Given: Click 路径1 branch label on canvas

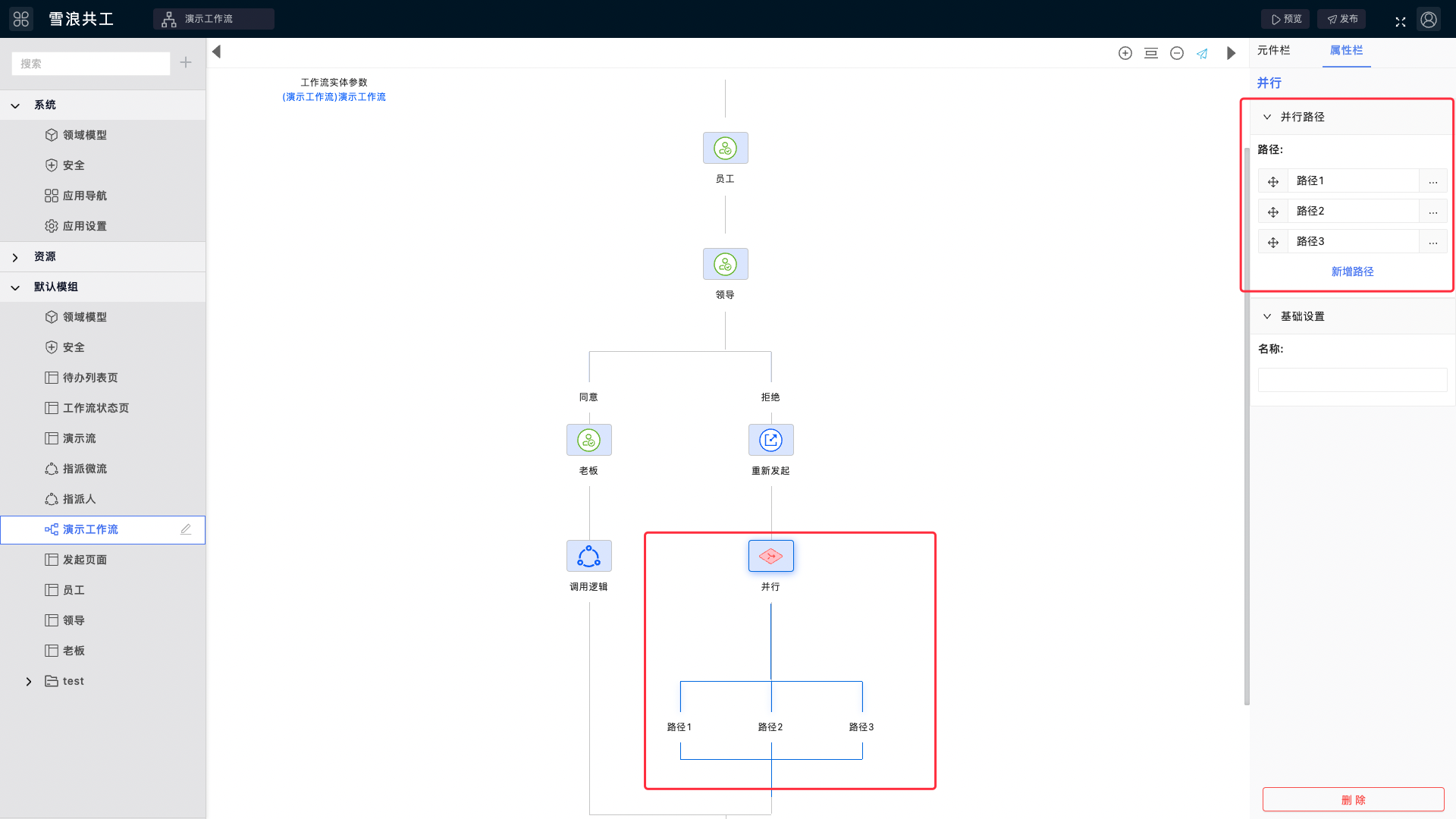Looking at the screenshot, I should [679, 727].
